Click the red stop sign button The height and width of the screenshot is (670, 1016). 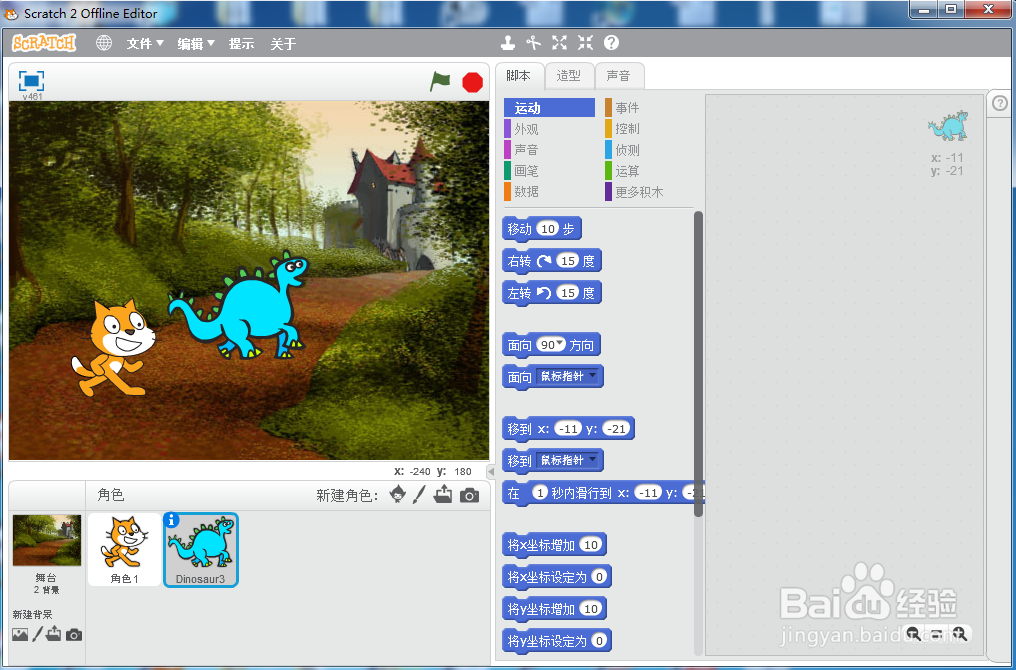(x=472, y=82)
